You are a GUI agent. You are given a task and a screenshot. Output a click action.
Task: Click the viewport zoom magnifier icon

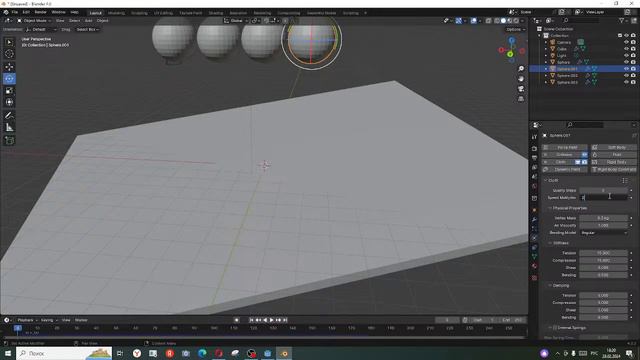[x=521, y=69]
